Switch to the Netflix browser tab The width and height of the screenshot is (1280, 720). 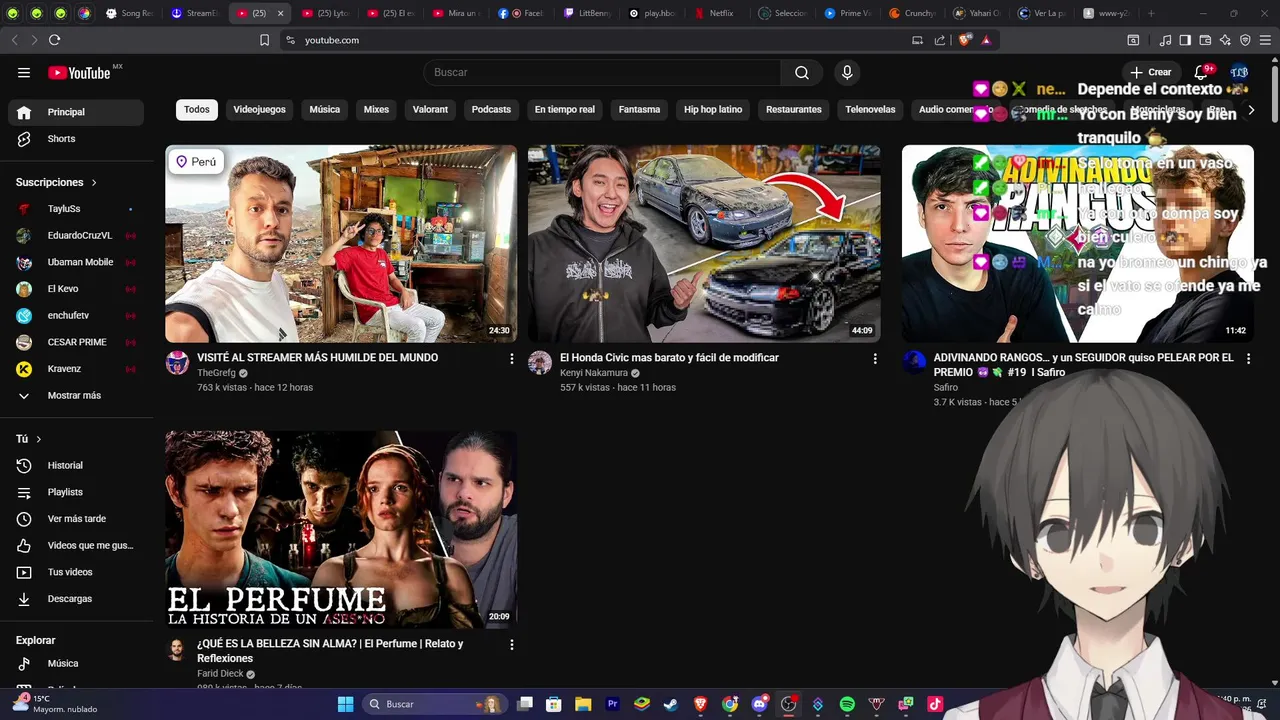pyautogui.click(x=720, y=13)
